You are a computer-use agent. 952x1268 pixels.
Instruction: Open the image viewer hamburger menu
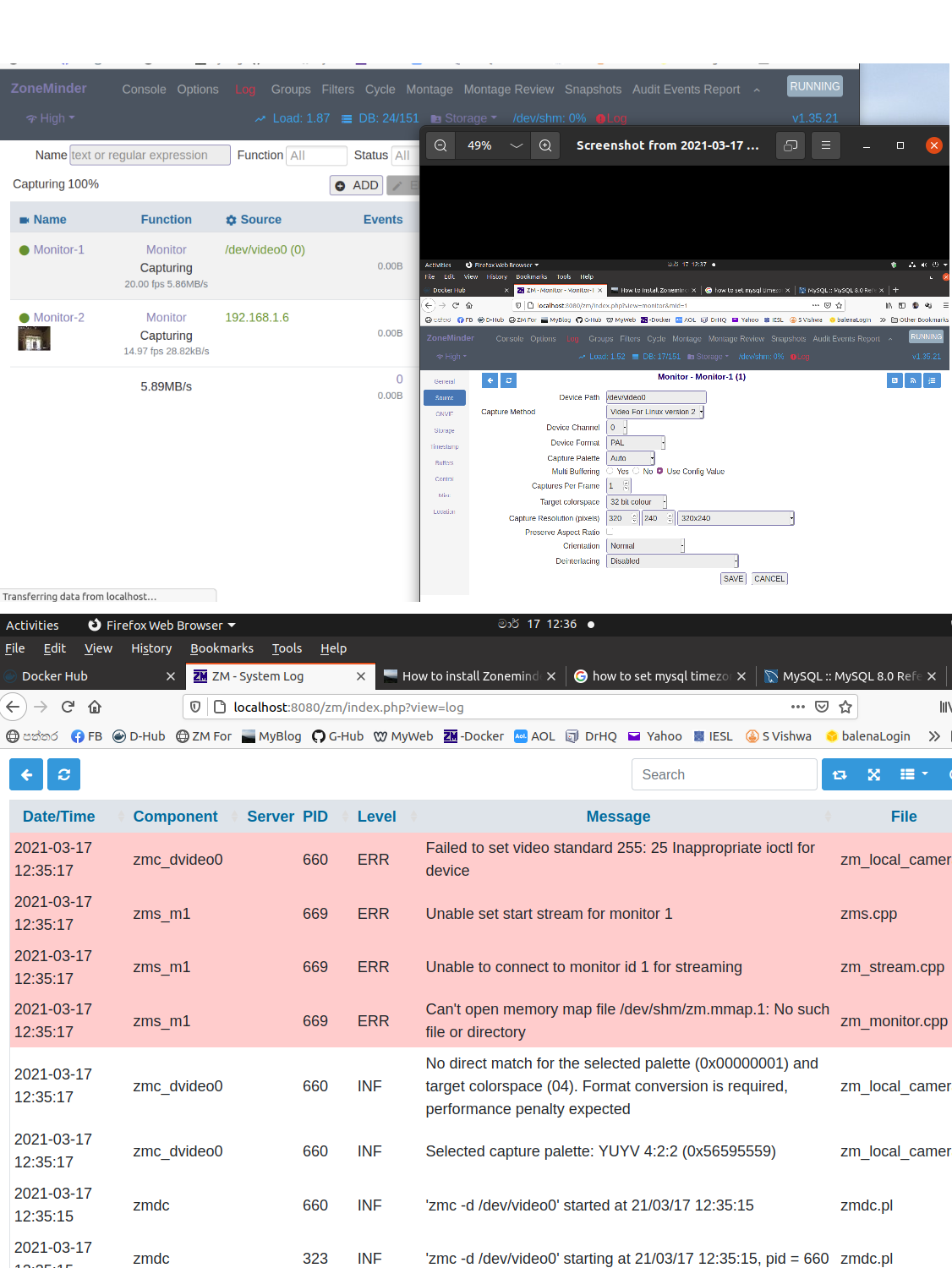(826, 145)
